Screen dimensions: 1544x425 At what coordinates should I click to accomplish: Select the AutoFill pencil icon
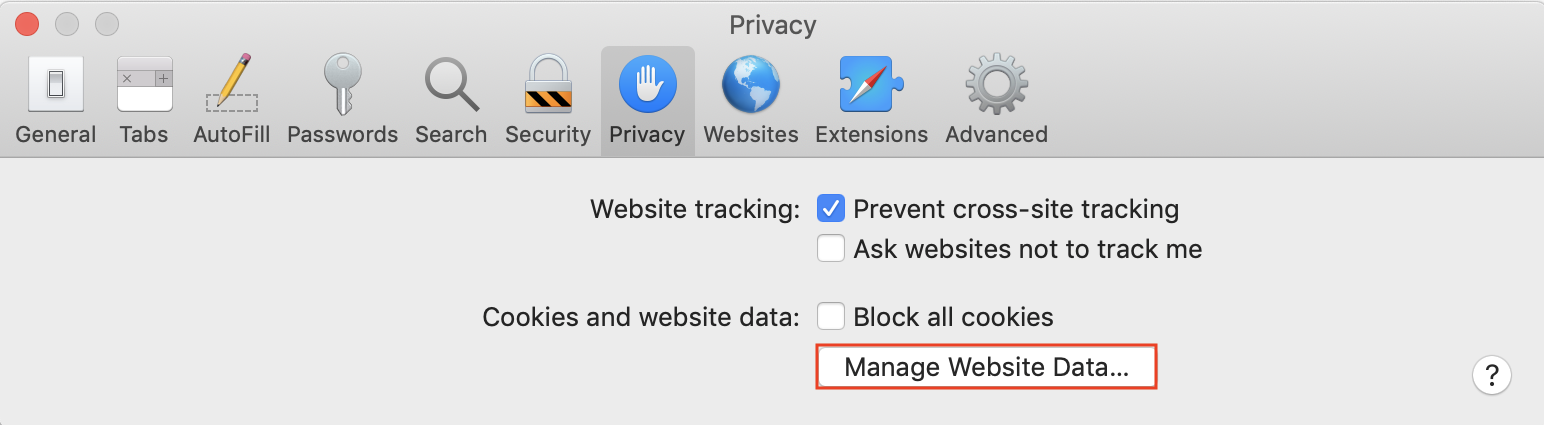point(232,84)
